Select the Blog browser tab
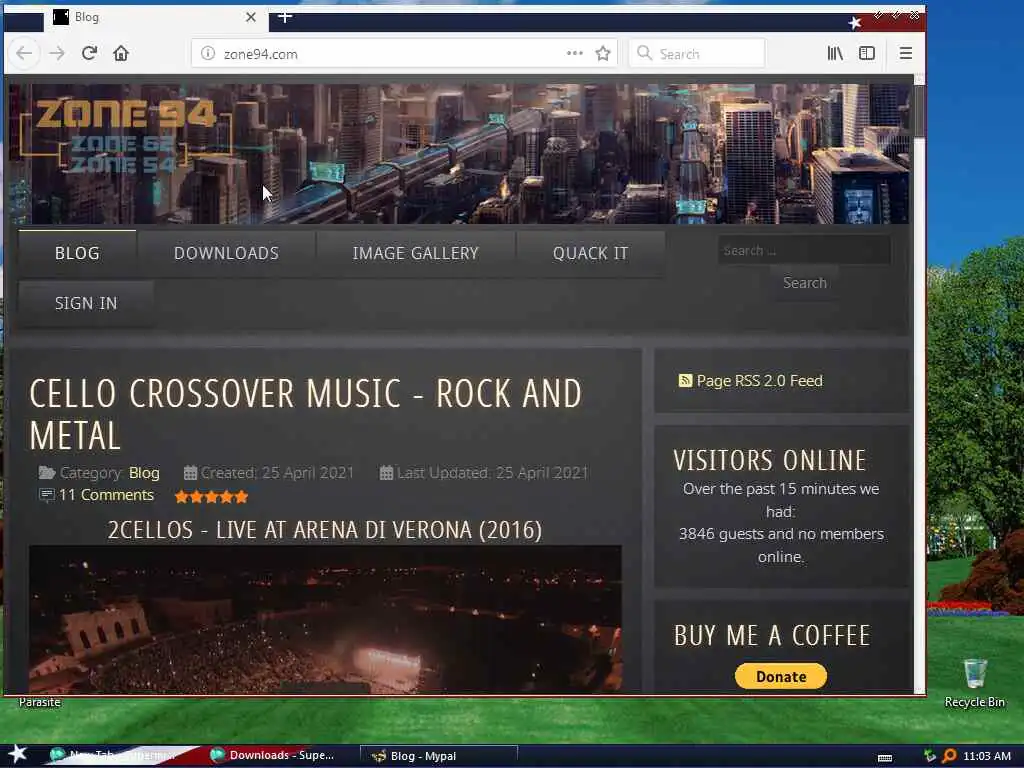Image resolution: width=1024 pixels, height=768 pixels. tap(155, 18)
